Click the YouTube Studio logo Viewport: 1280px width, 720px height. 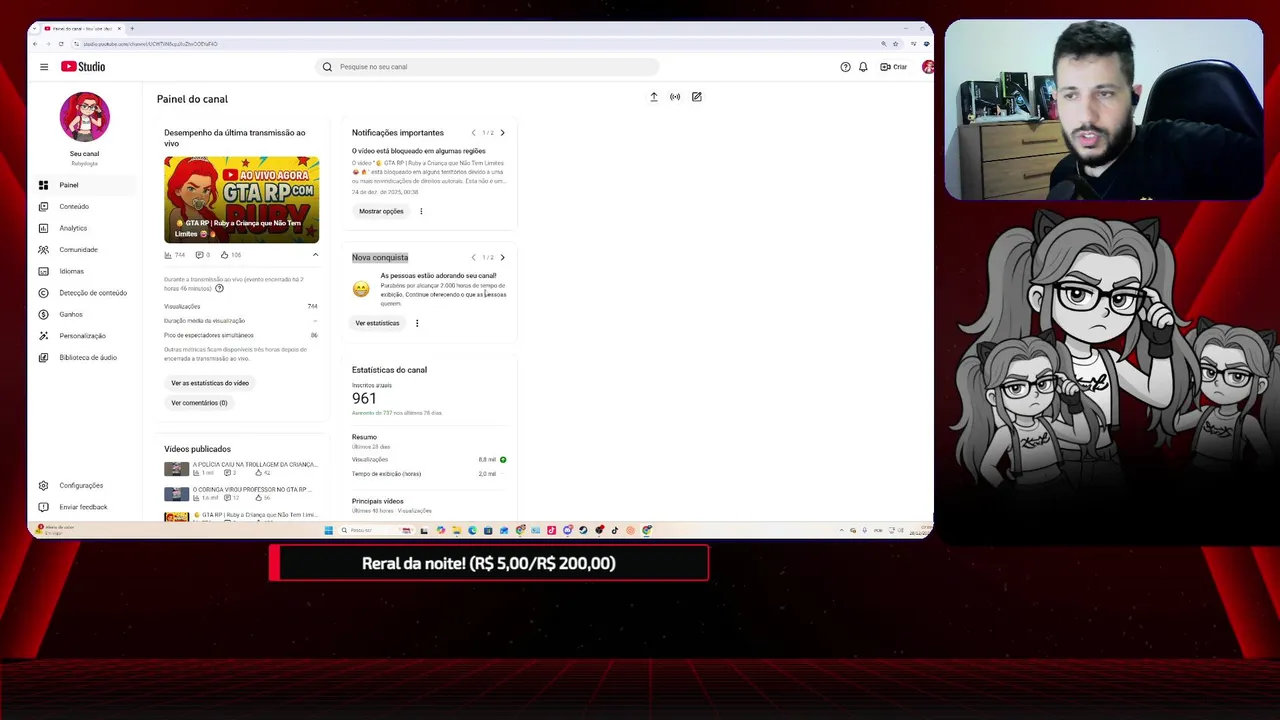pos(83,67)
